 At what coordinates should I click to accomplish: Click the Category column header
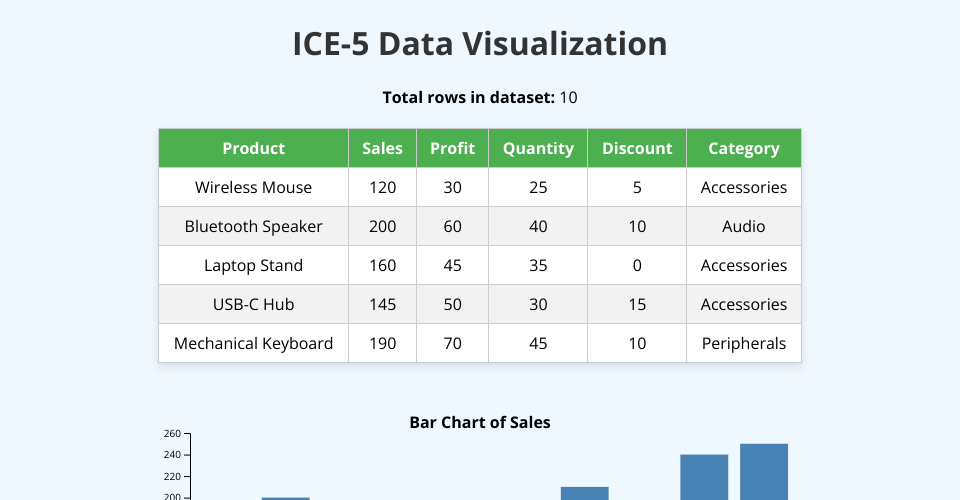pos(743,148)
